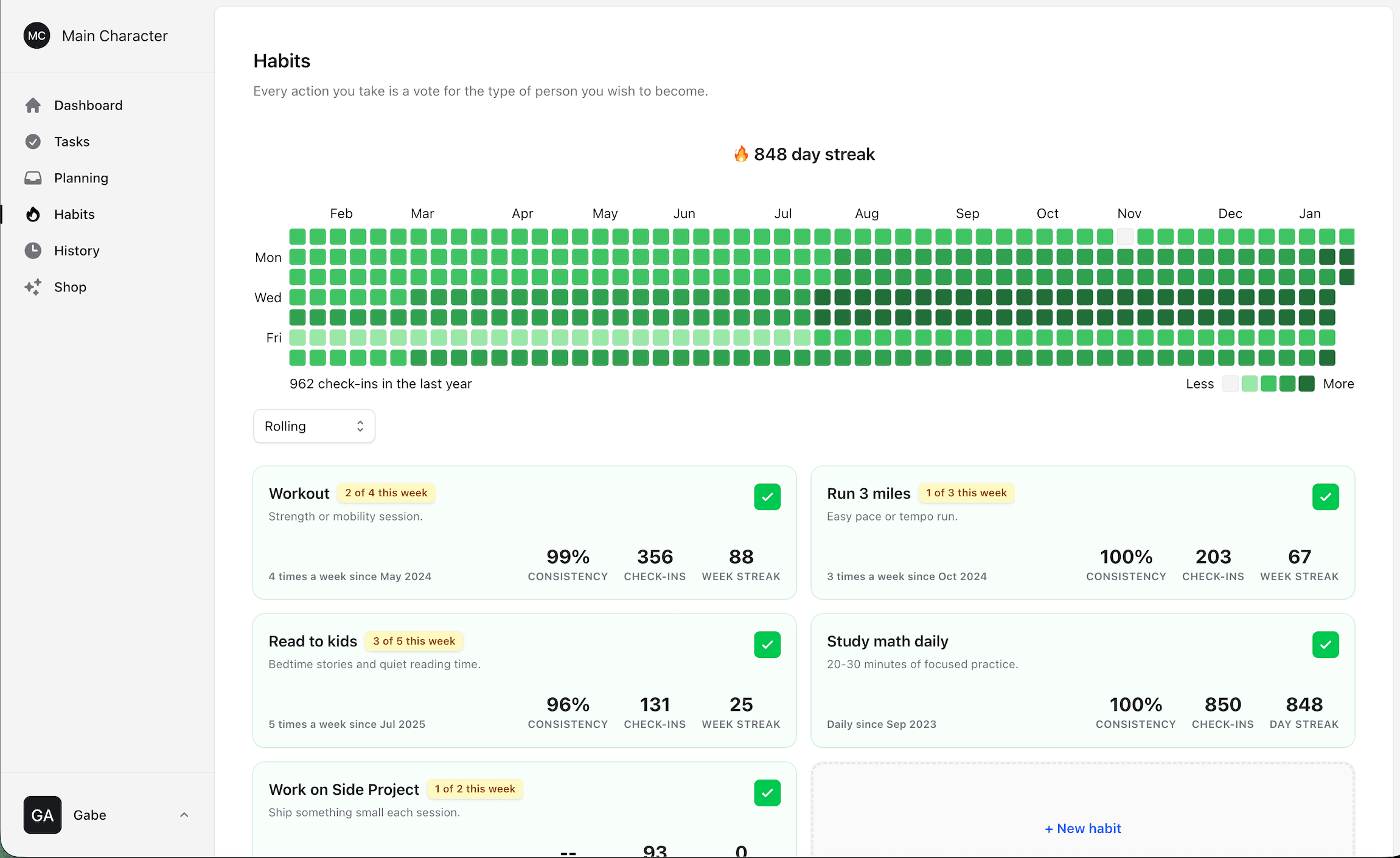Uncheck the Study math daily checkbox
The height and width of the screenshot is (858, 1400).
[1325, 645]
